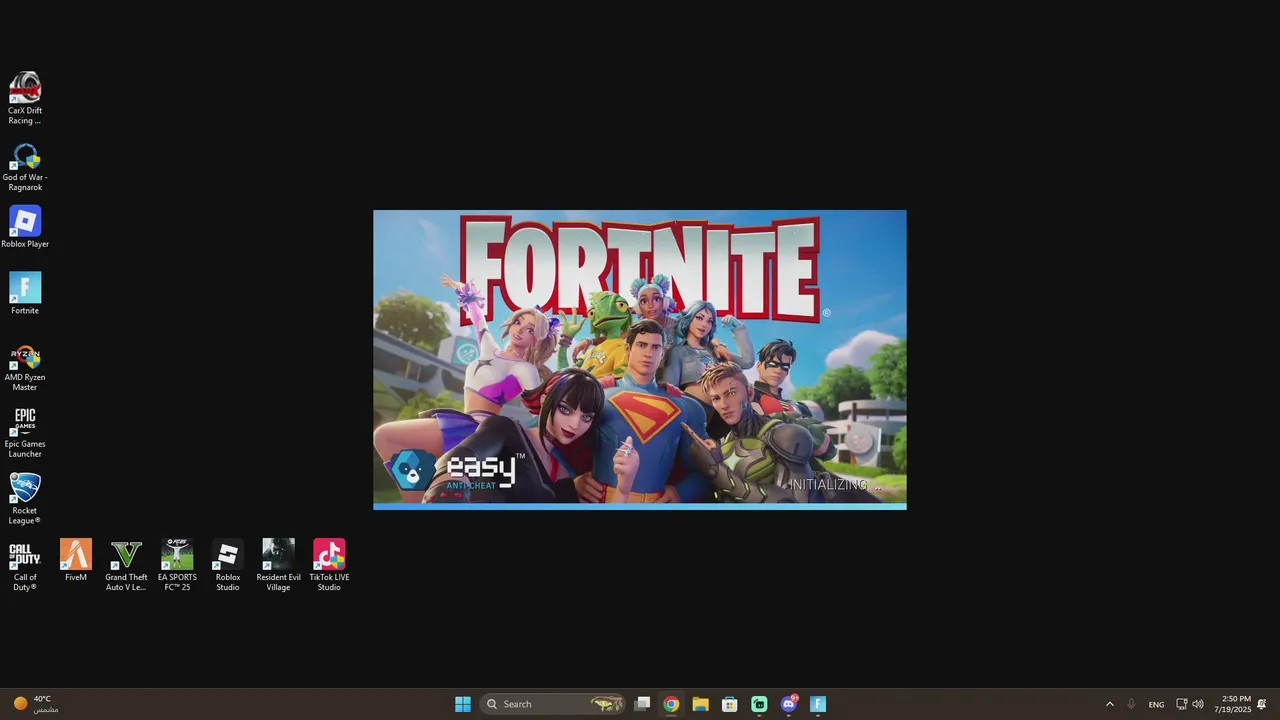The image size is (1280, 720).
Task: Open the weather widget showing 40°C
Action: click(36, 704)
